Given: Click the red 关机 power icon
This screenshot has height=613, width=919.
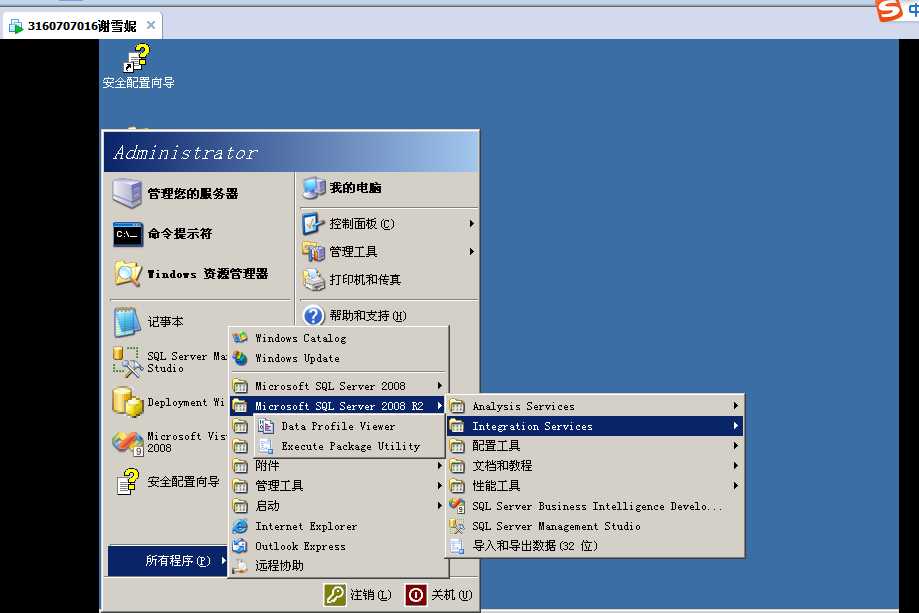Looking at the screenshot, I should coord(416,595).
